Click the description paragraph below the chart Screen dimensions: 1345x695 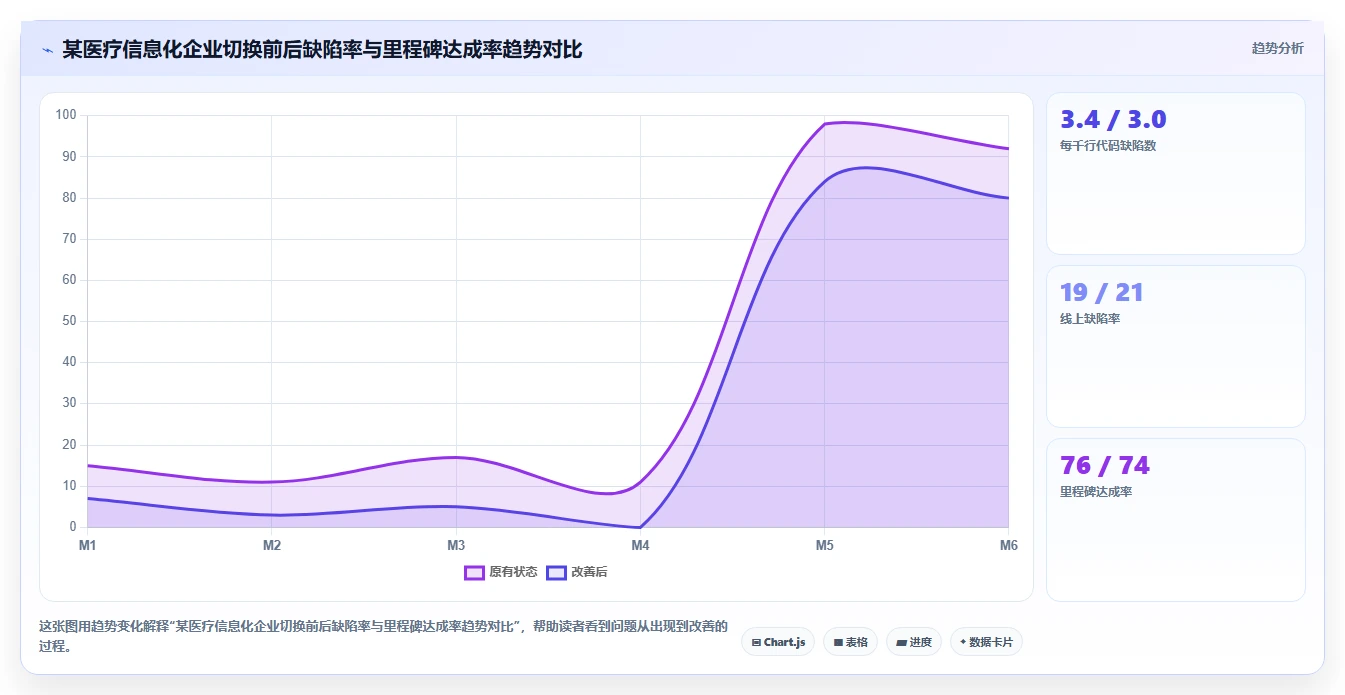click(x=384, y=635)
